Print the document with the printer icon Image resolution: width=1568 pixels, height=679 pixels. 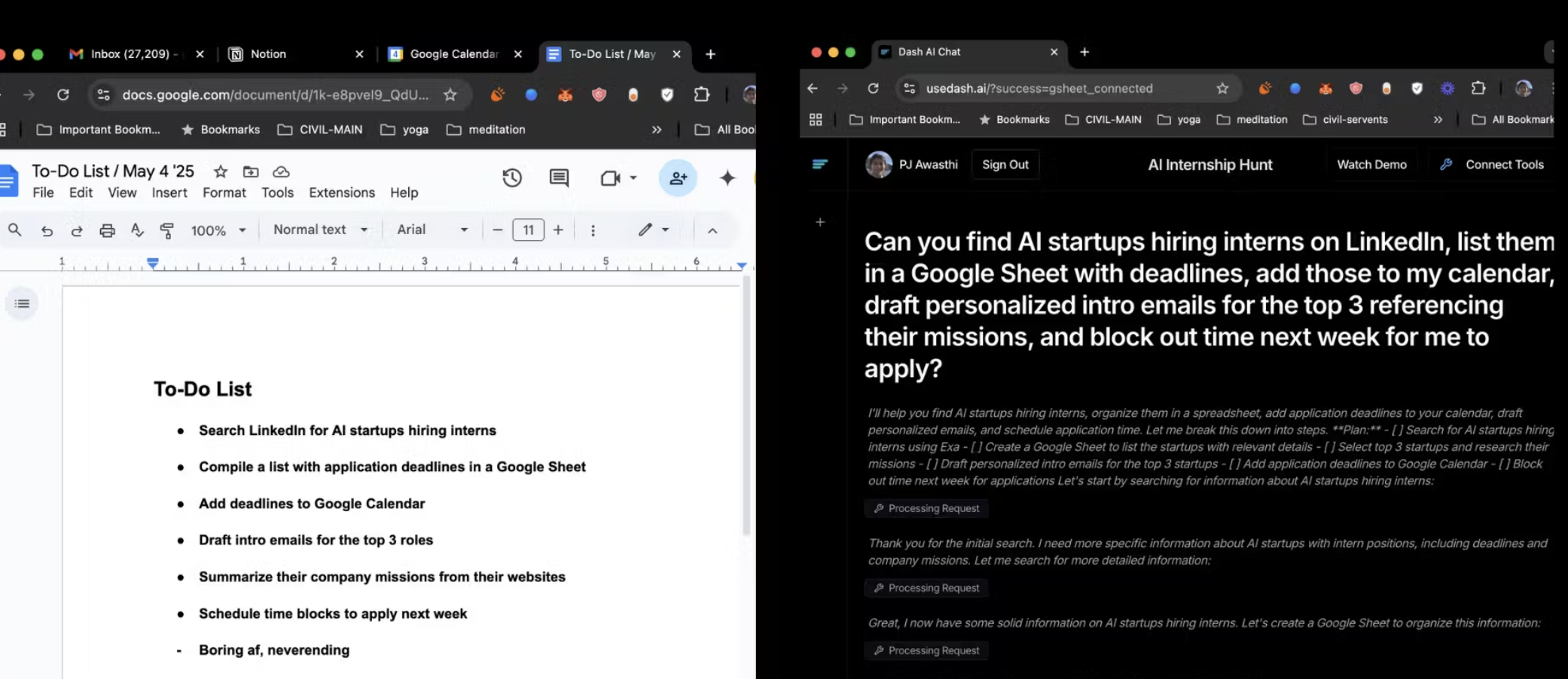[x=107, y=230]
